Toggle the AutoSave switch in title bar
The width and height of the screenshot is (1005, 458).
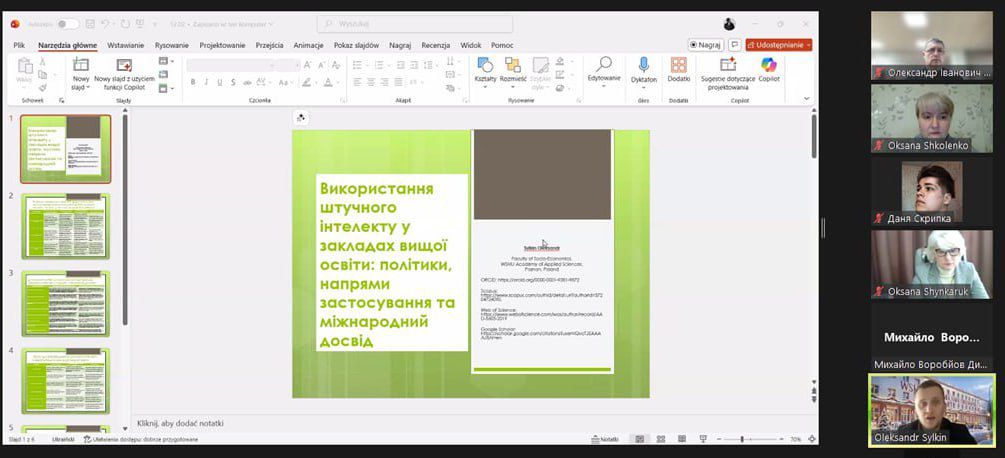coord(67,24)
